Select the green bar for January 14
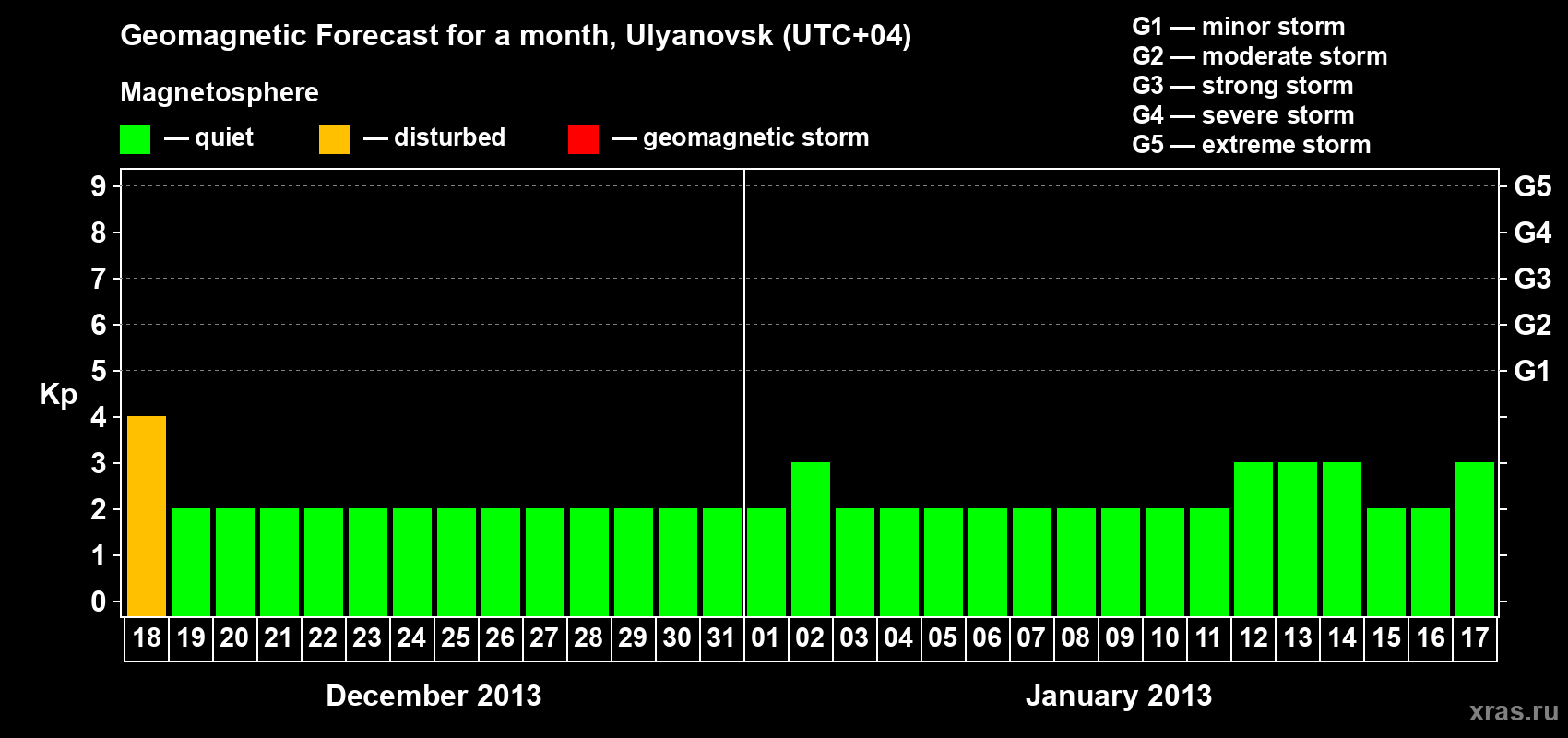Viewport: 1568px width, 738px height. click(x=1342, y=539)
